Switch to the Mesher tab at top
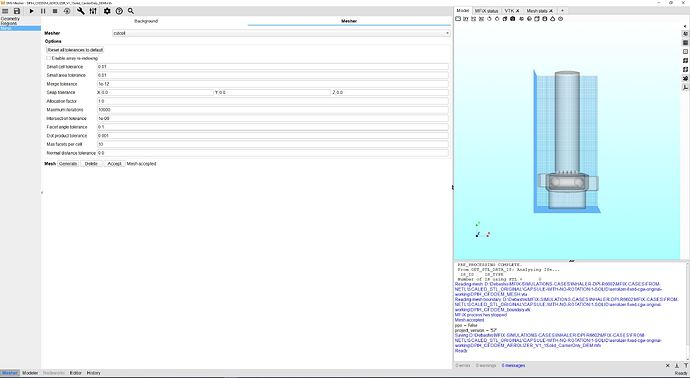 (x=349, y=21)
